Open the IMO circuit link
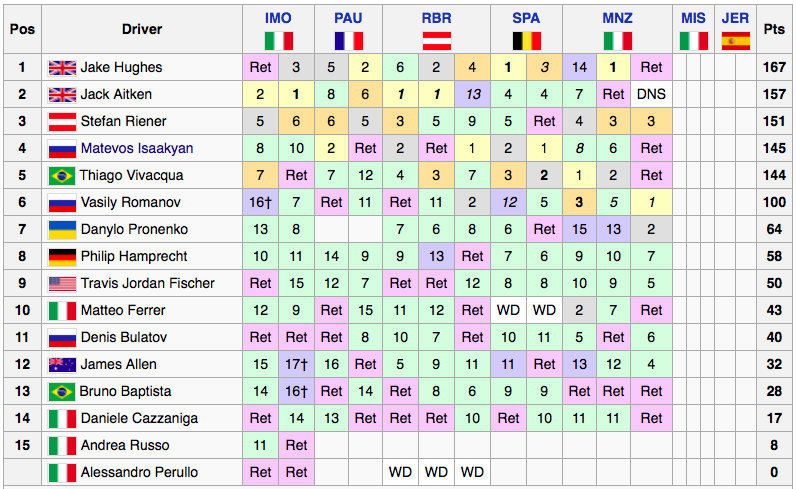This screenshot has height=489, width=796. pyautogui.click(x=278, y=18)
